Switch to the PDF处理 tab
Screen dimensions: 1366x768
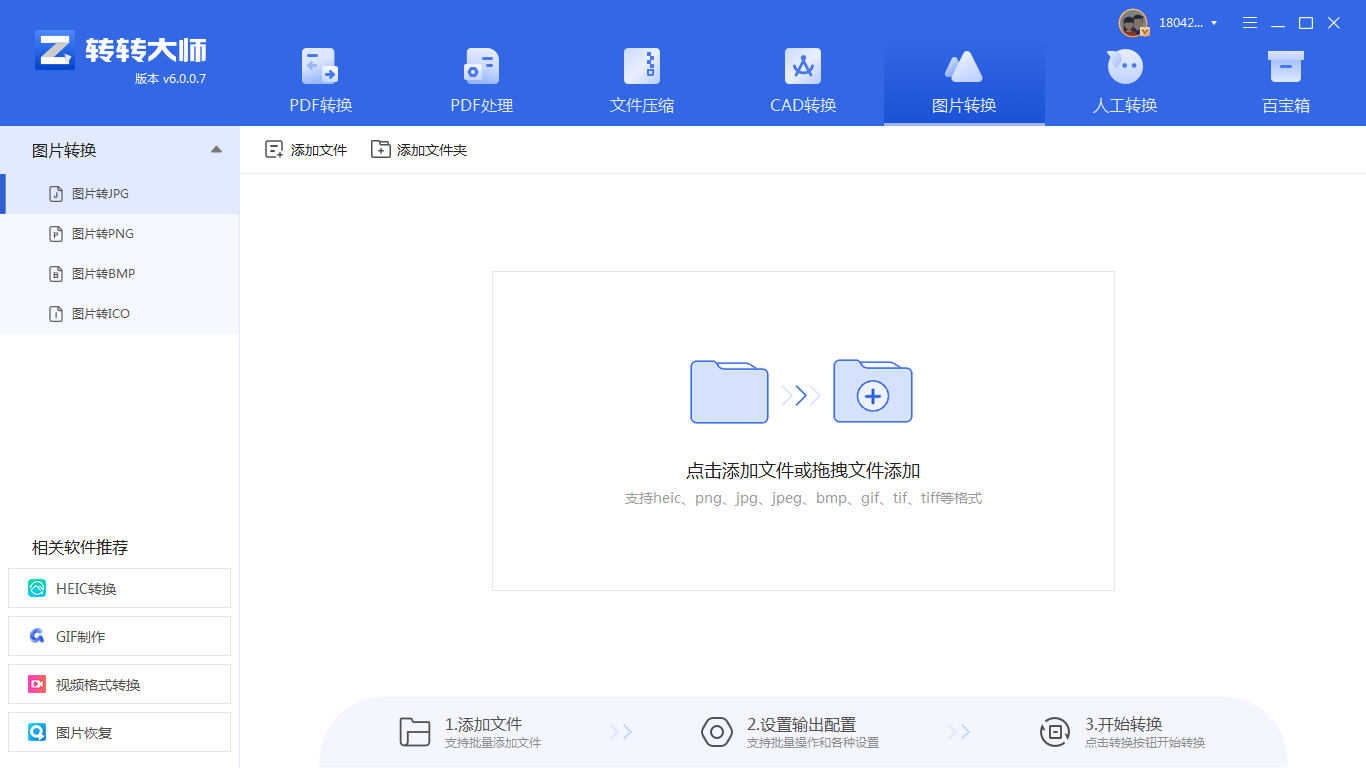[x=481, y=82]
